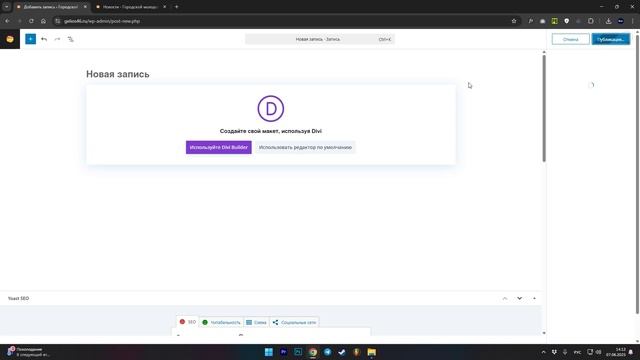Move Yoast SEO panel up
The image size is (640, 360).
[505, 298]
